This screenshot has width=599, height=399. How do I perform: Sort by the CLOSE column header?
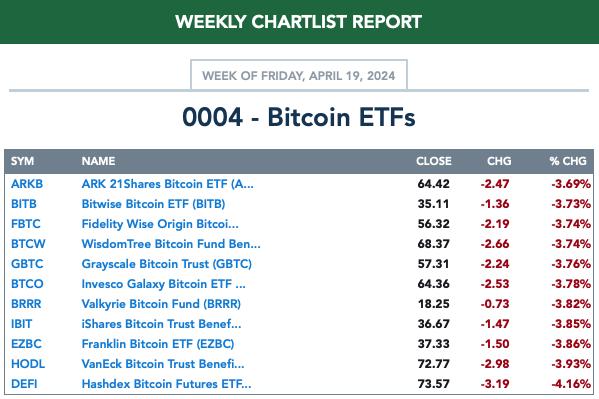click(434, 161)
